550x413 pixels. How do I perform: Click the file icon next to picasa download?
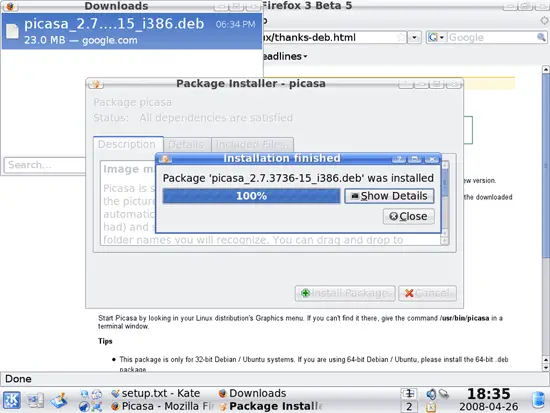pos(12,31)
